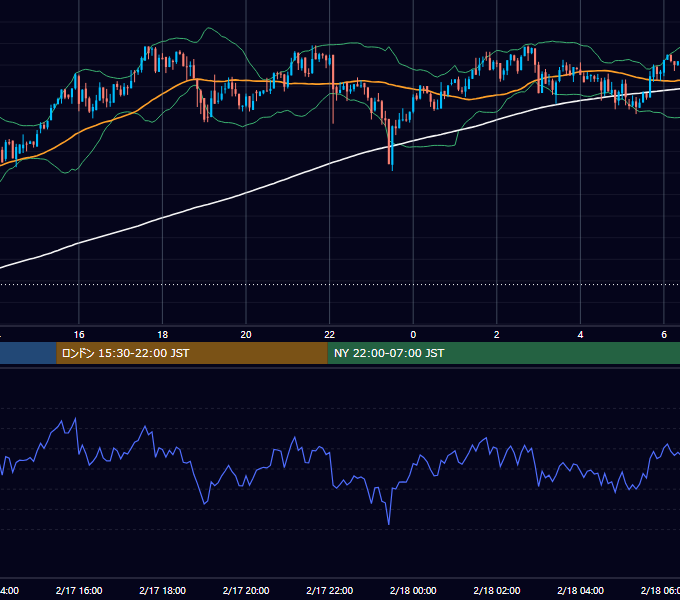This screenshot has height=600, width=680.
Task: Click the 16 hour axis label
Action: pyautogui.click(x=79, y=335)
